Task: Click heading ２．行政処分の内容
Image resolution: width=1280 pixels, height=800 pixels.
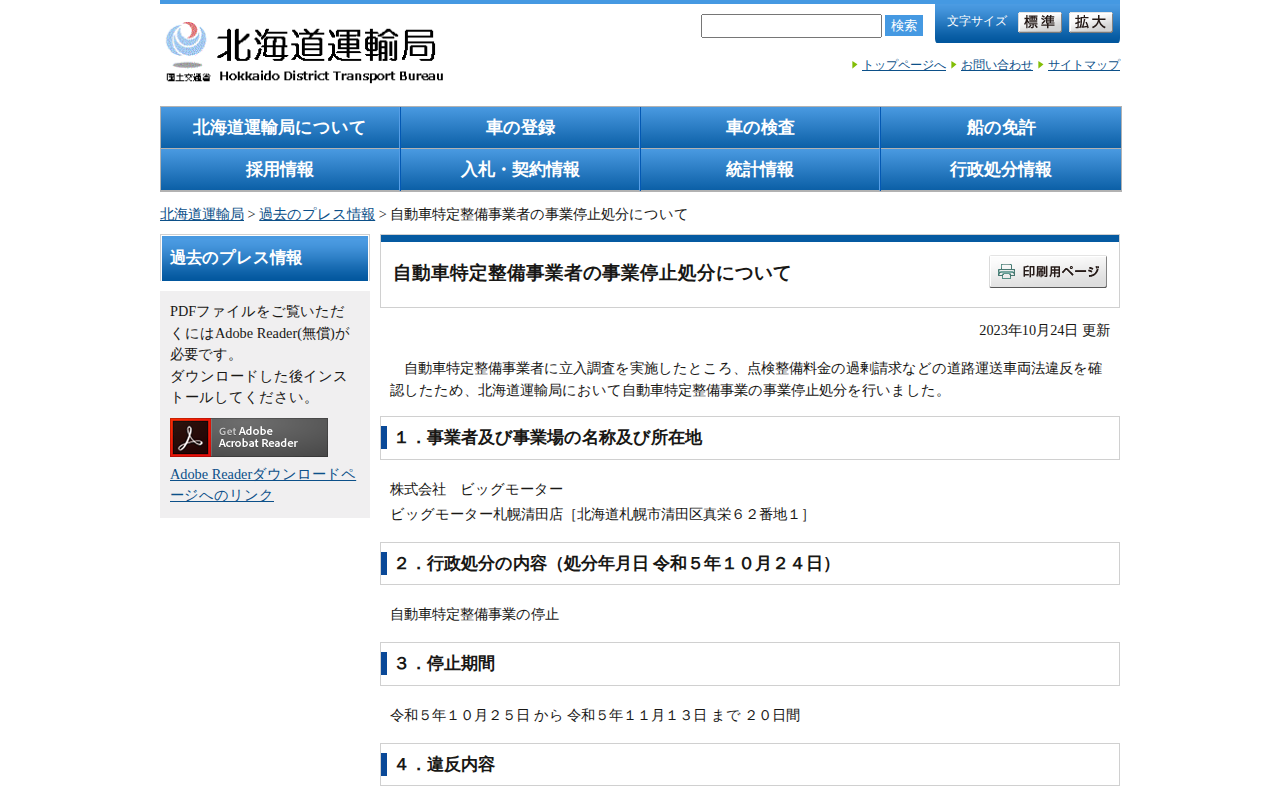Action: click(x=750, y=564)
